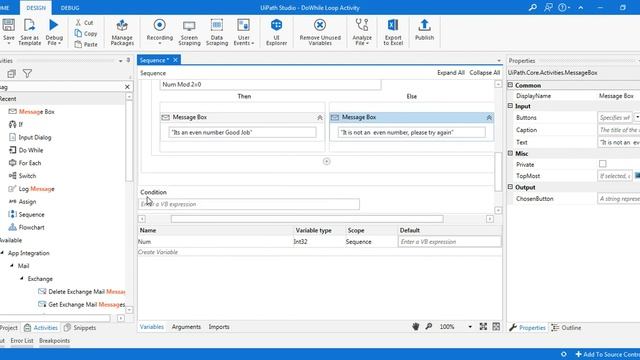Open the help icon in title bar
The height and width of the screenshot is (360, 640).
tap(563, 7)
